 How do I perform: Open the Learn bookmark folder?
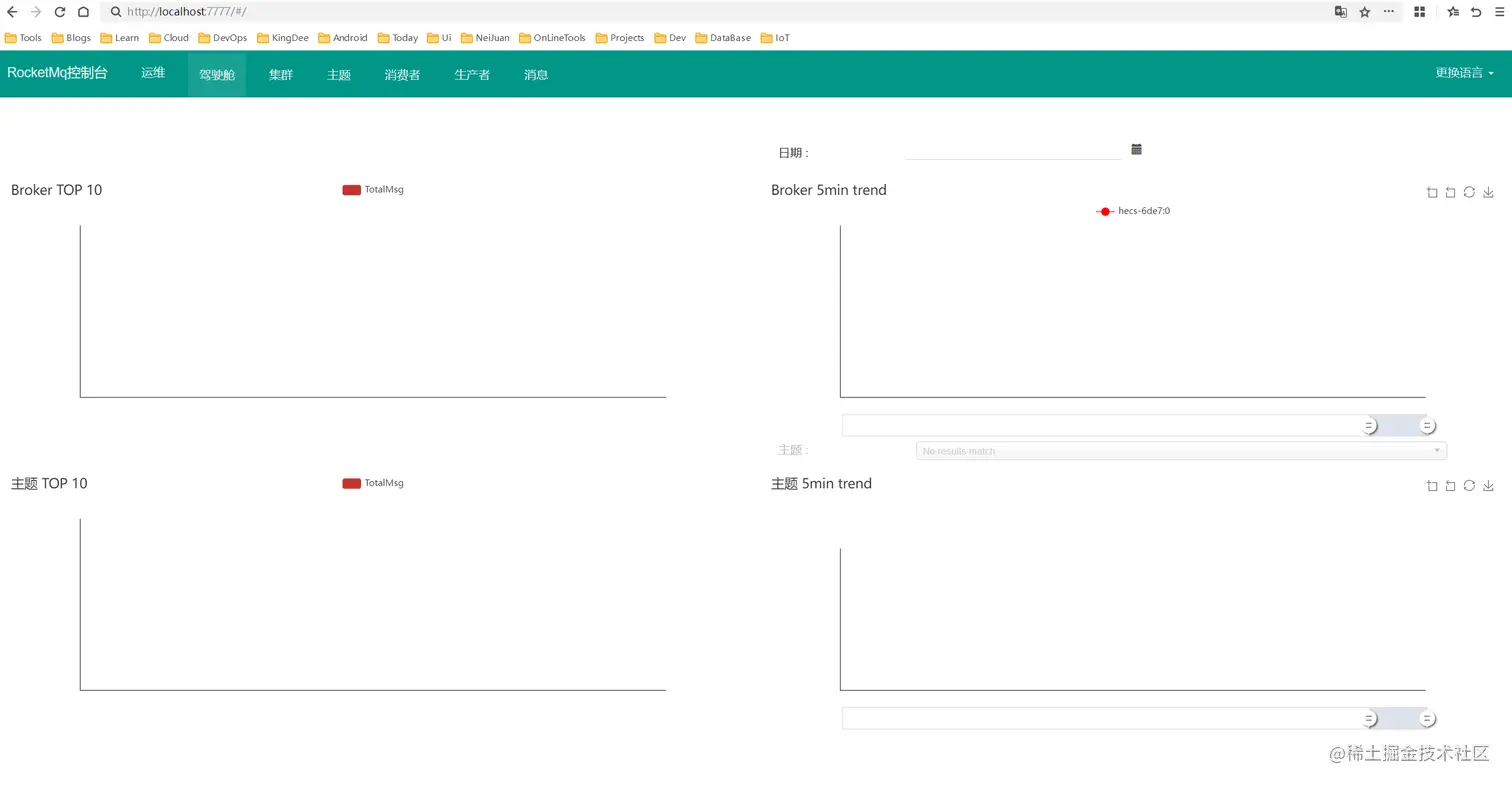click(120, 38)
